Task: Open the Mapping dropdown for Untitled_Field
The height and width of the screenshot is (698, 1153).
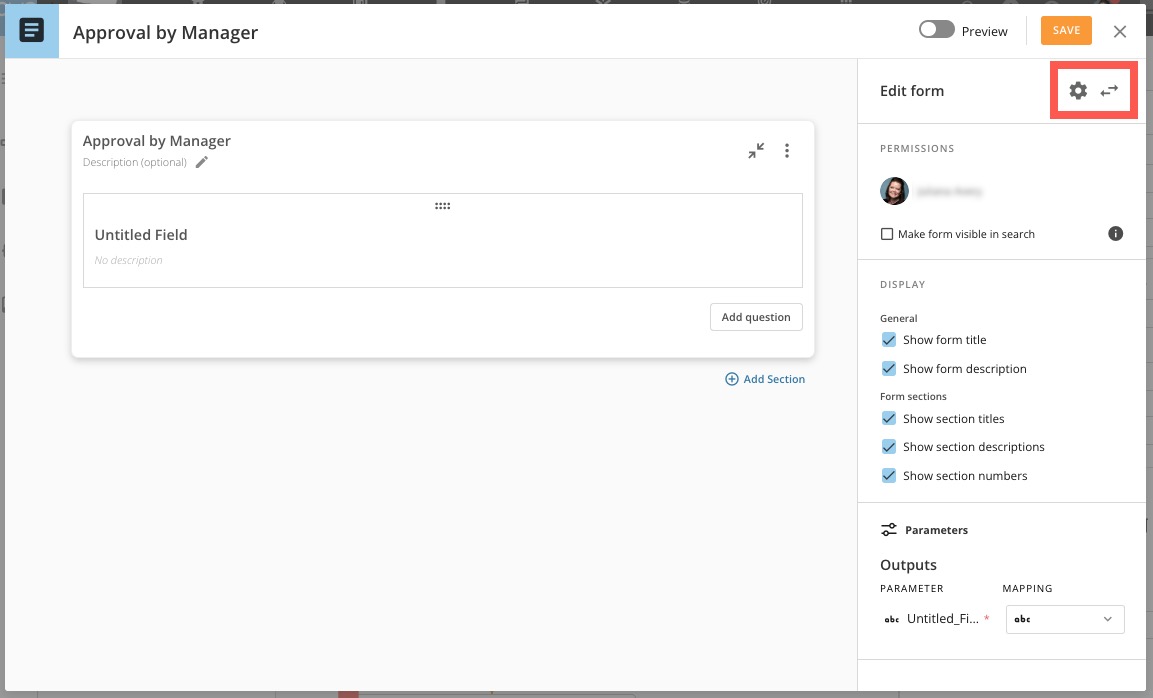Action: pyautogui.click(x=1064, y=619)
